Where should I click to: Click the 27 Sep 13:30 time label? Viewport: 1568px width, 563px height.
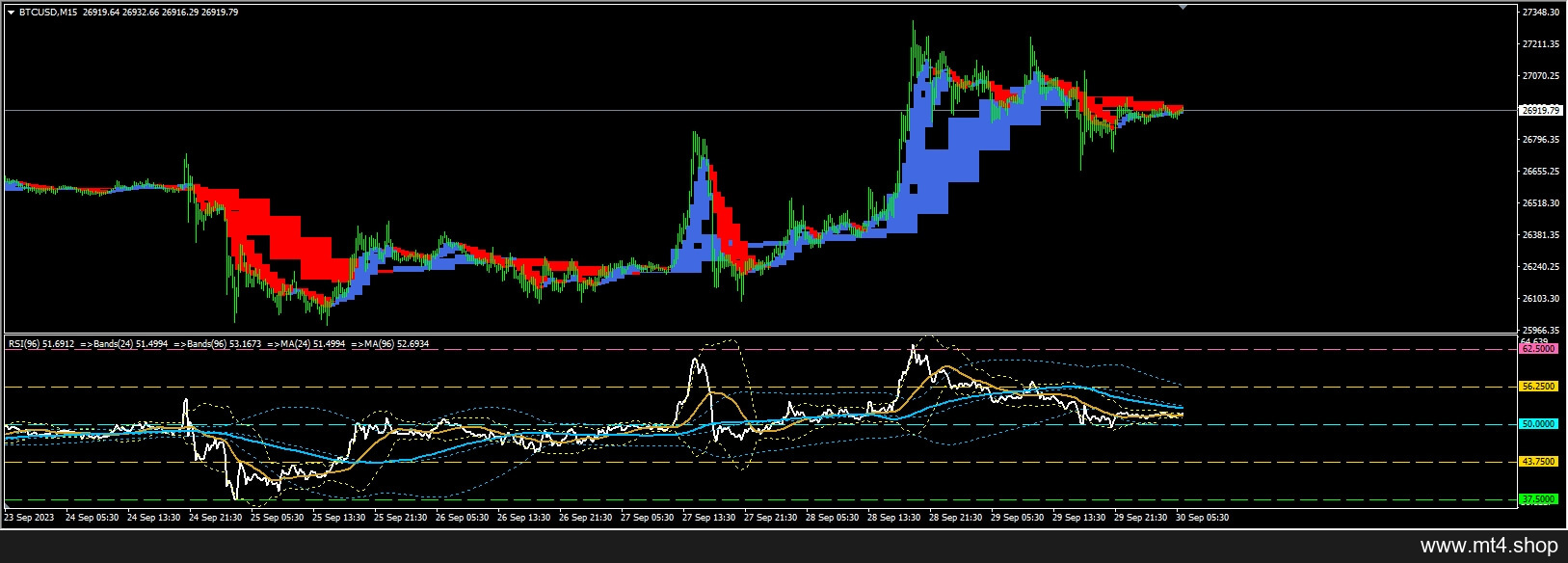[x=709, y=518]
